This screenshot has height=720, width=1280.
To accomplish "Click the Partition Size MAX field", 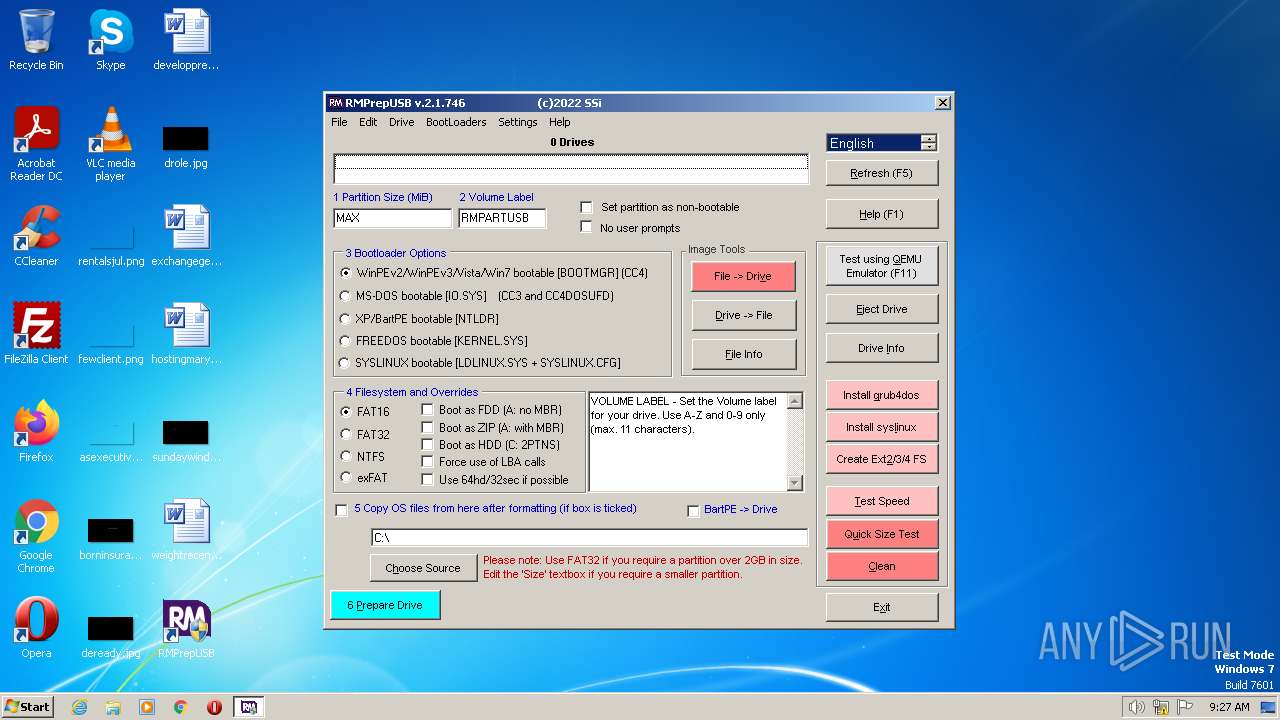I will click(x=393, y=218).
